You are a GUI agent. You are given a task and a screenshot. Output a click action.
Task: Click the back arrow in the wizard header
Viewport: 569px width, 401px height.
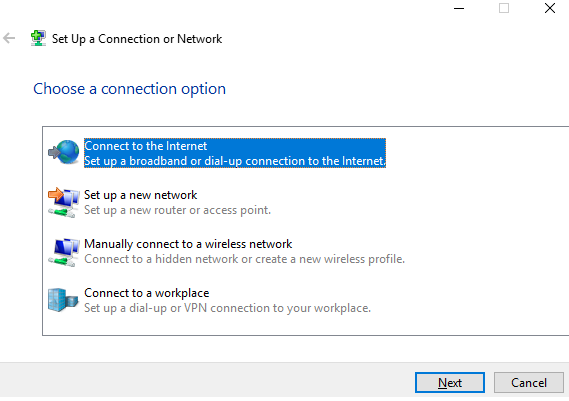pyautogui.click(x=9, y=38)
